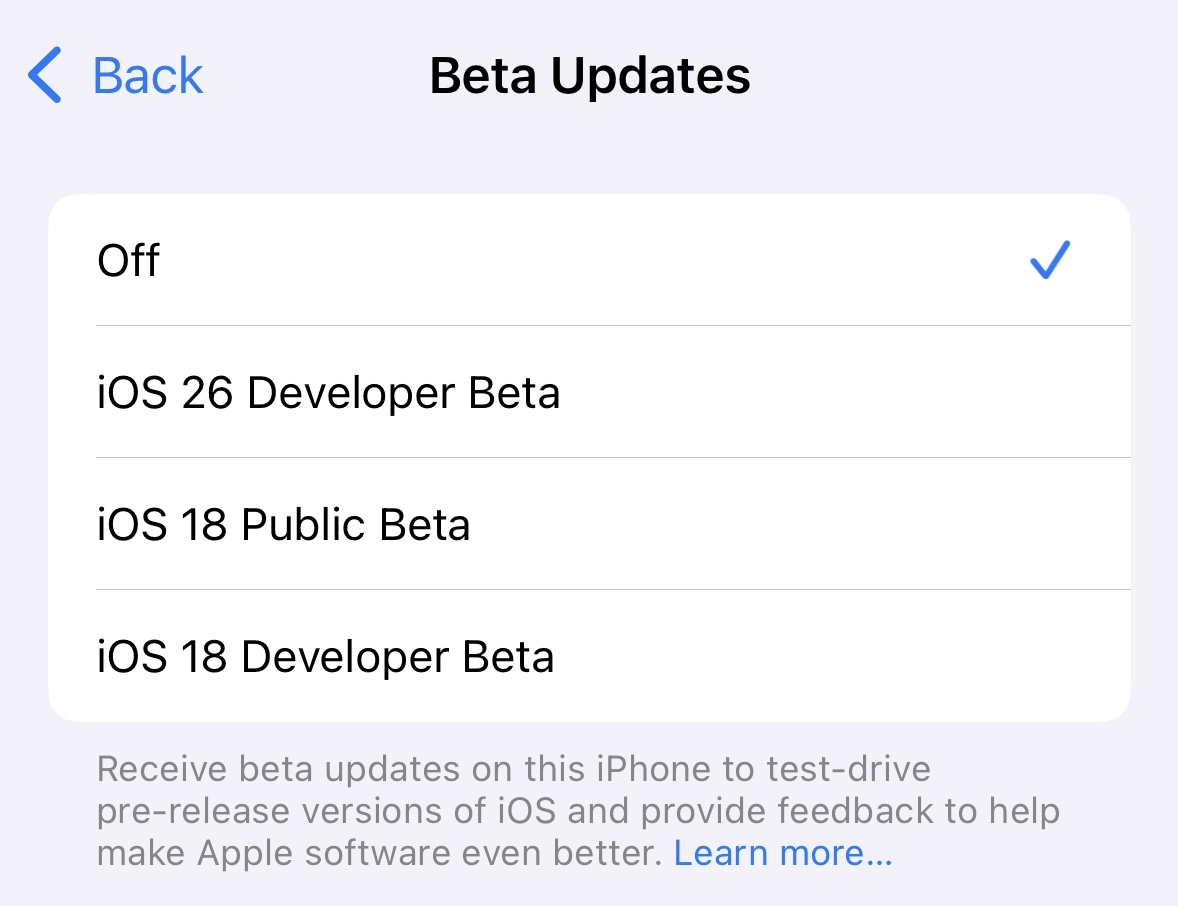Click empty right side of bottom list row

[x=900, y=657]
